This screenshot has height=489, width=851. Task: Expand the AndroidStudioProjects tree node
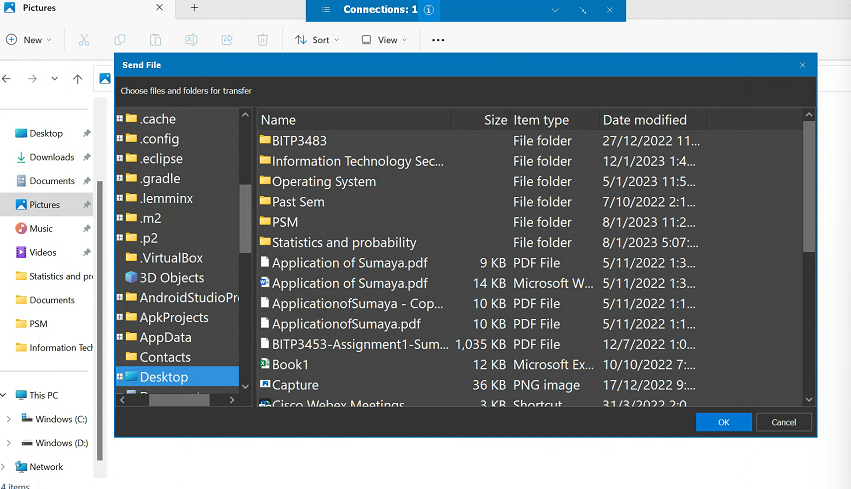coord(119,297)
